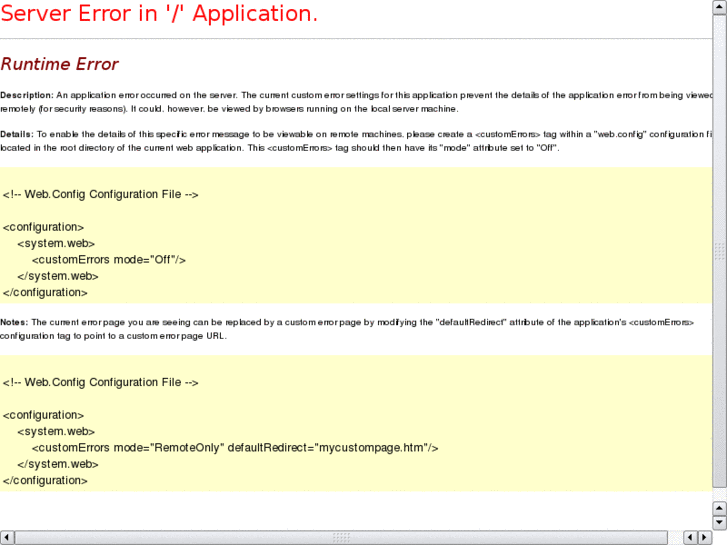This screenshot has height=545, width=727.
Task: Click the customErrors mode="RemoteOnly" code line
Action: tap(235, 448)
